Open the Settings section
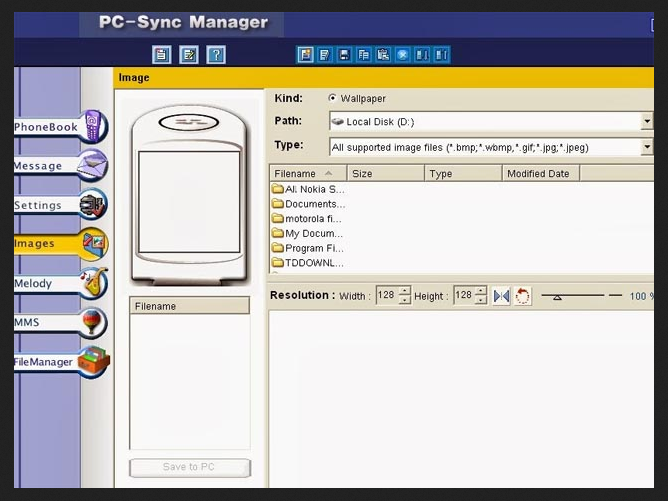Image resolution: width=668 pixels, height=501 pixels. pos(61,204)
